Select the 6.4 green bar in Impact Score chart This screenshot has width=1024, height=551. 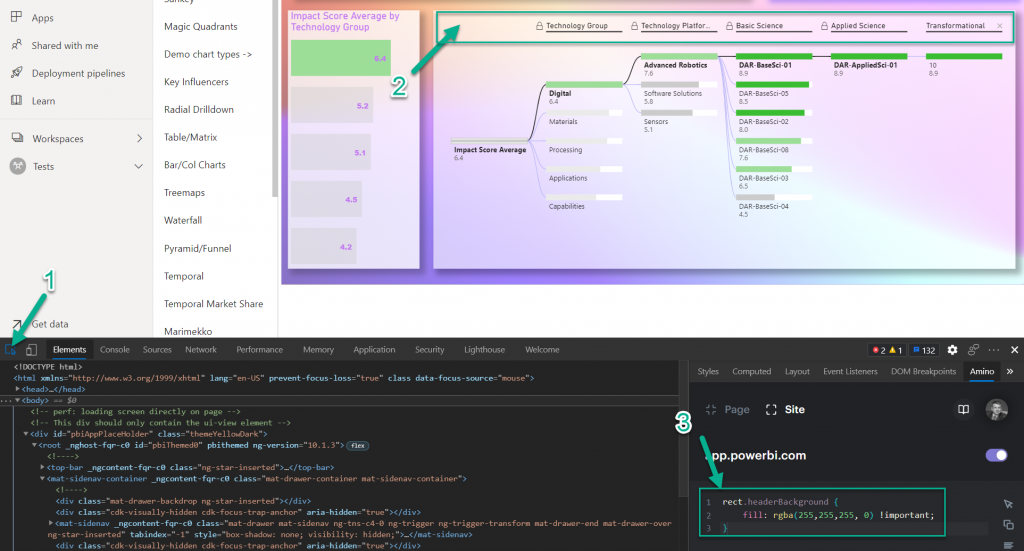[341, 58]
